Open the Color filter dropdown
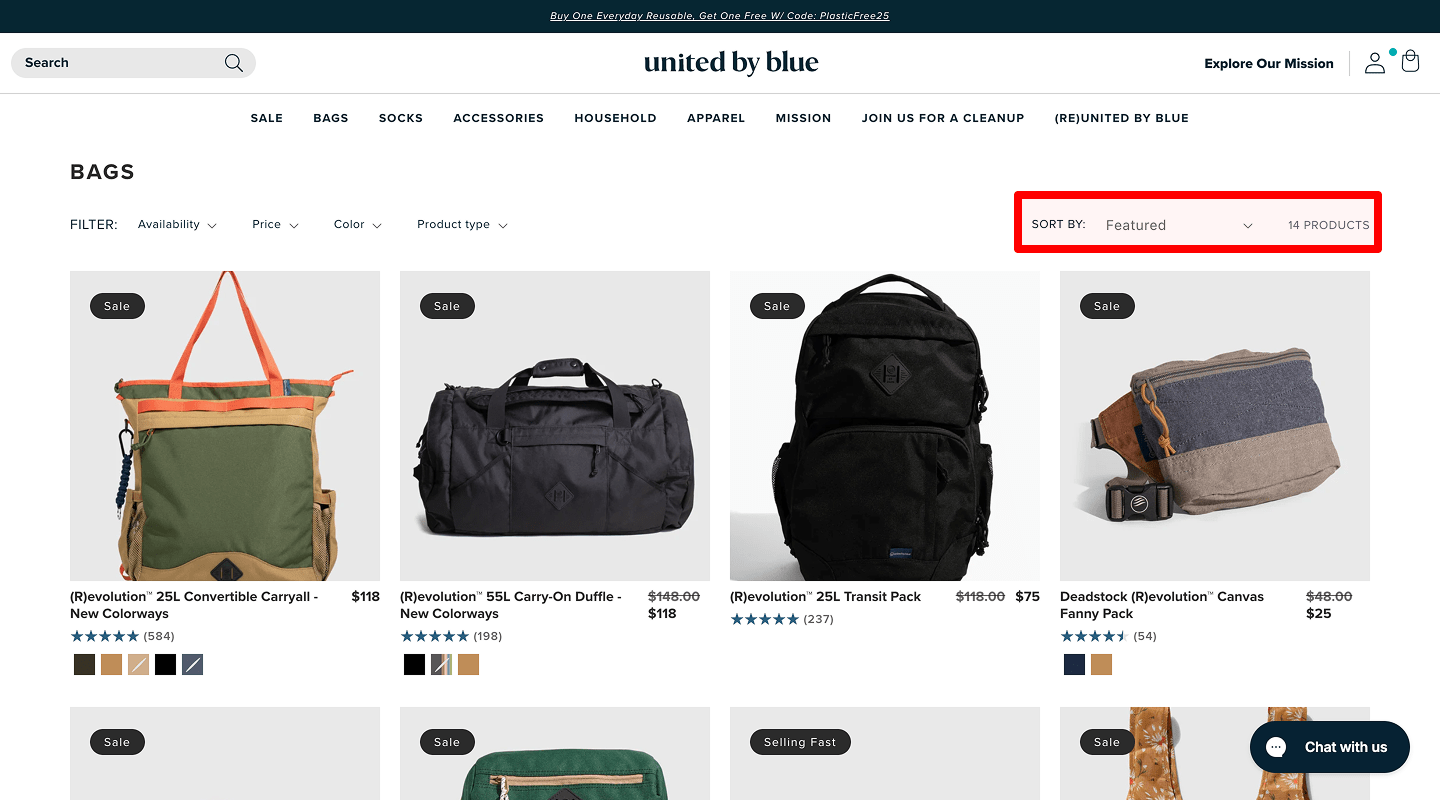 357,225
